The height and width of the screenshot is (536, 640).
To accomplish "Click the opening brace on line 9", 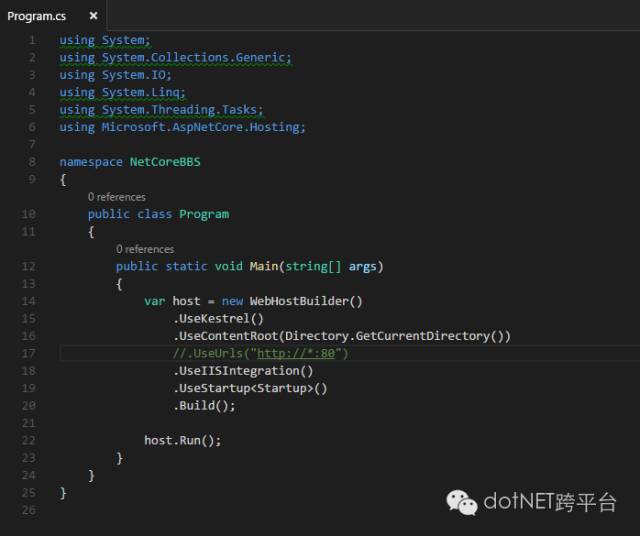I will point(63,179).
